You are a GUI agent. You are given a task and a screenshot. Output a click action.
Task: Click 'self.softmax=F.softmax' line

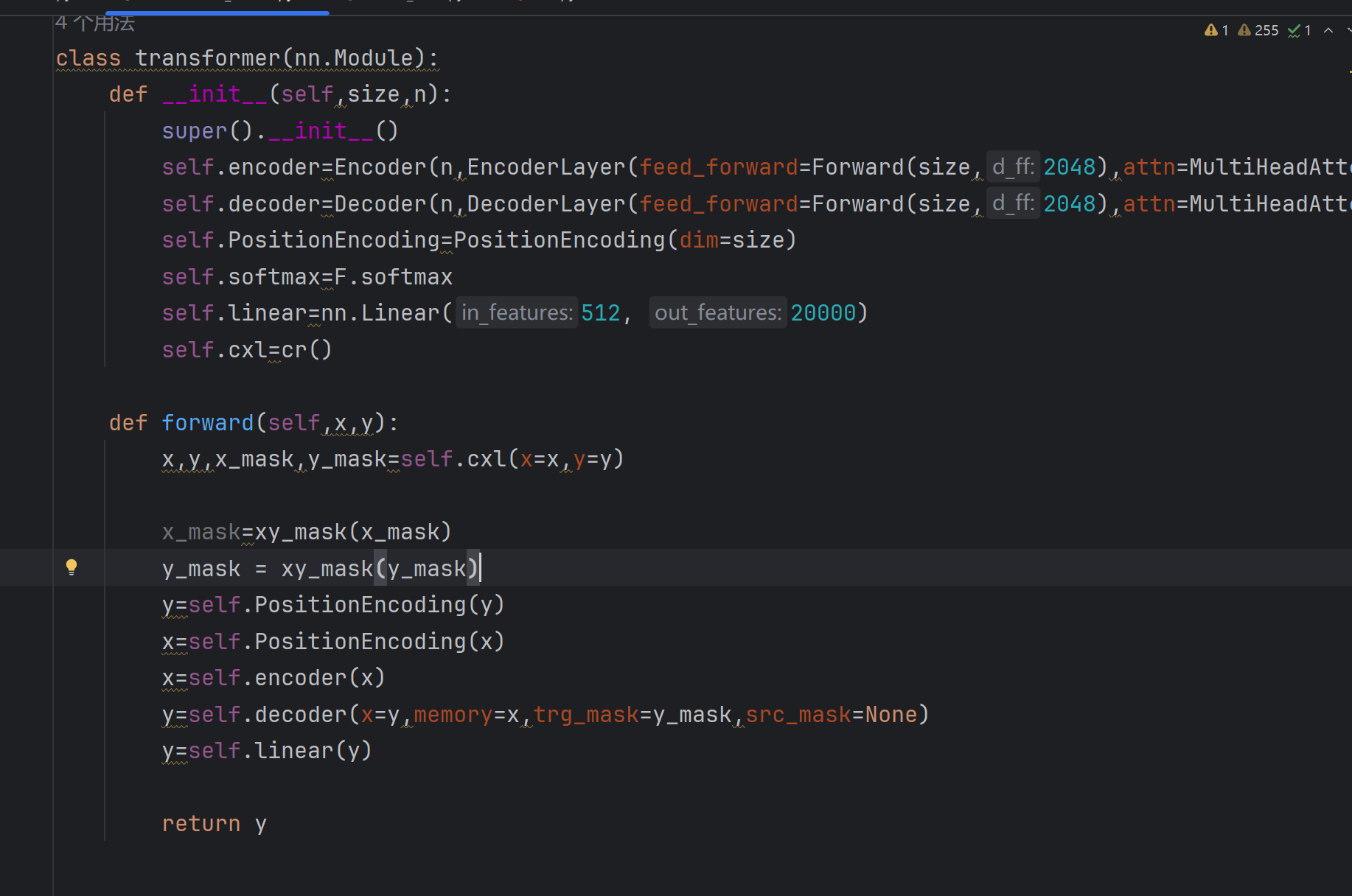click(307, 277)
